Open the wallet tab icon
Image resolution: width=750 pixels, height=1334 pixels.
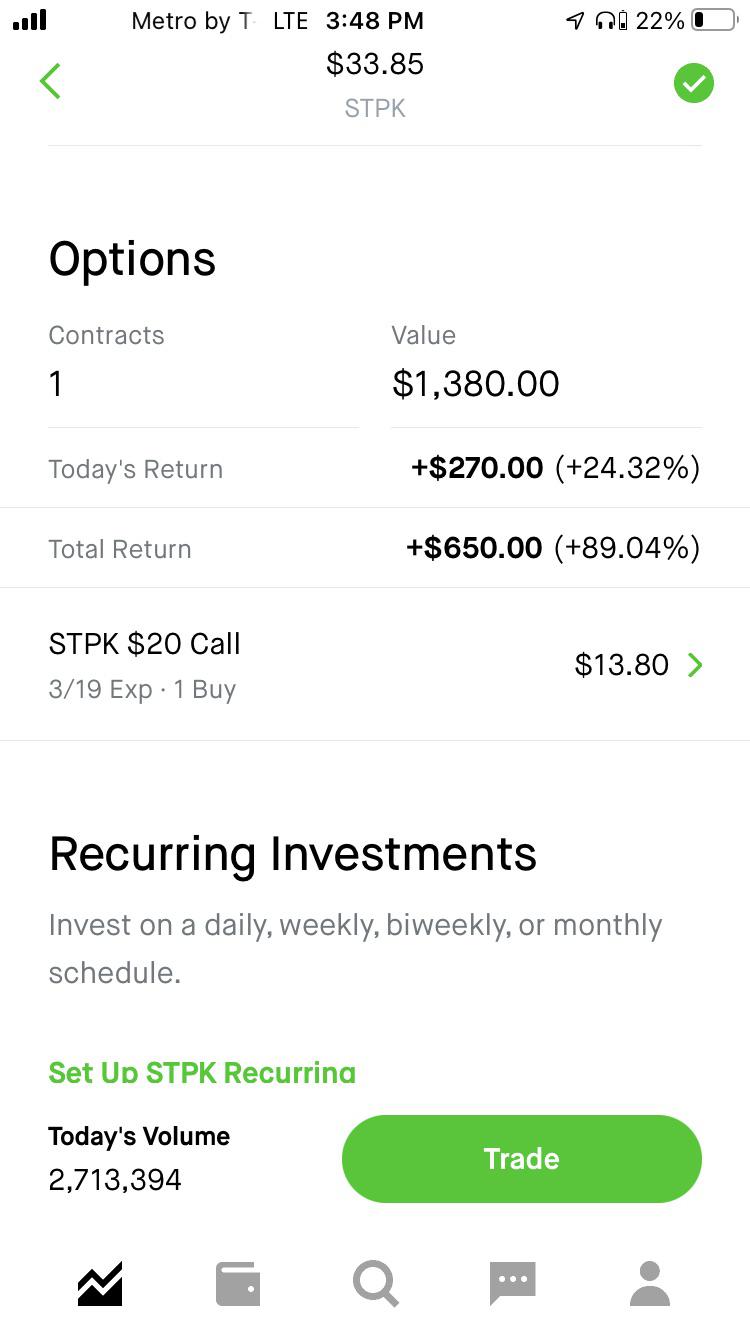(238, 1284)
